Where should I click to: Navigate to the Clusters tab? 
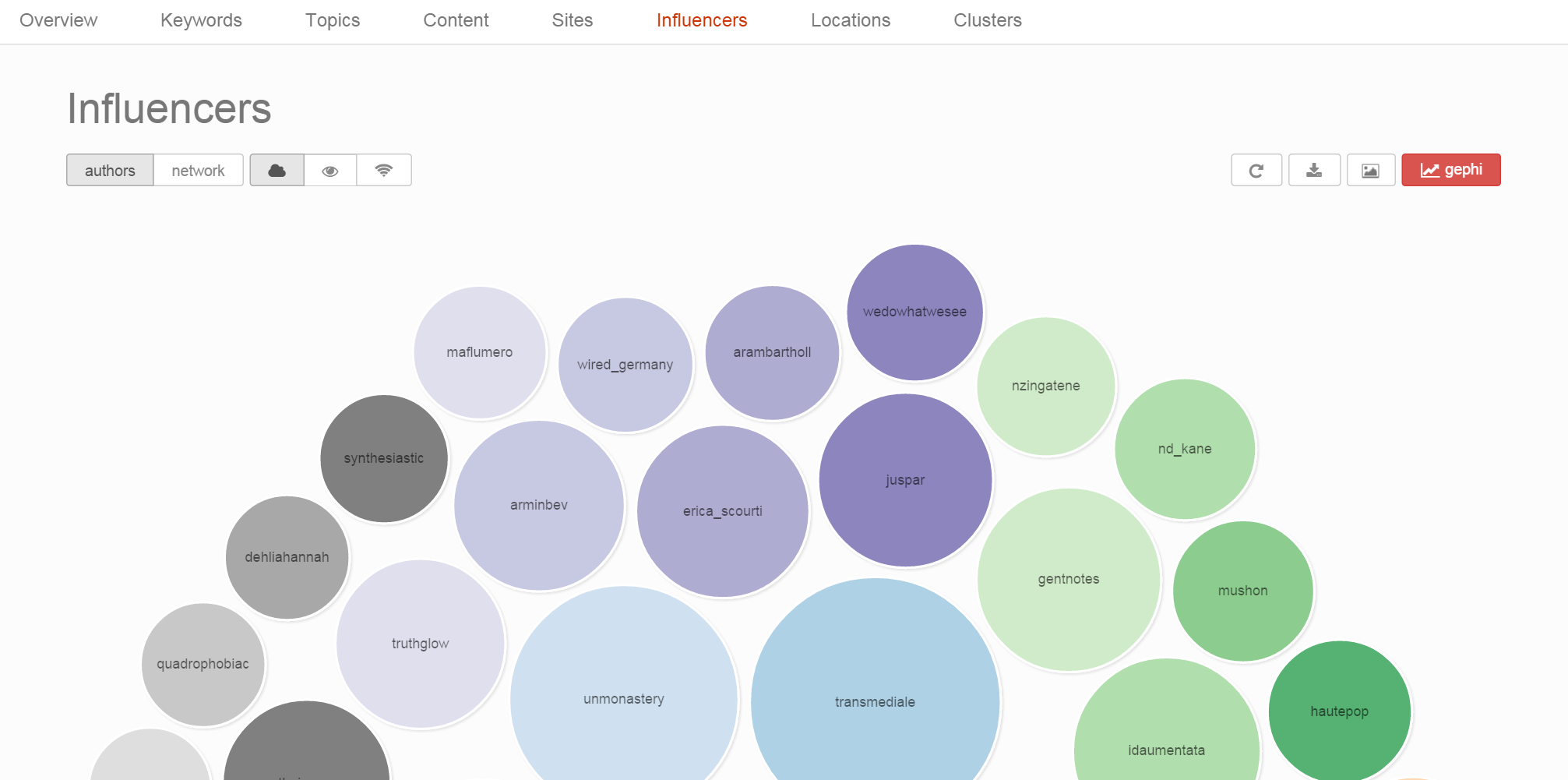pos(987,20)
